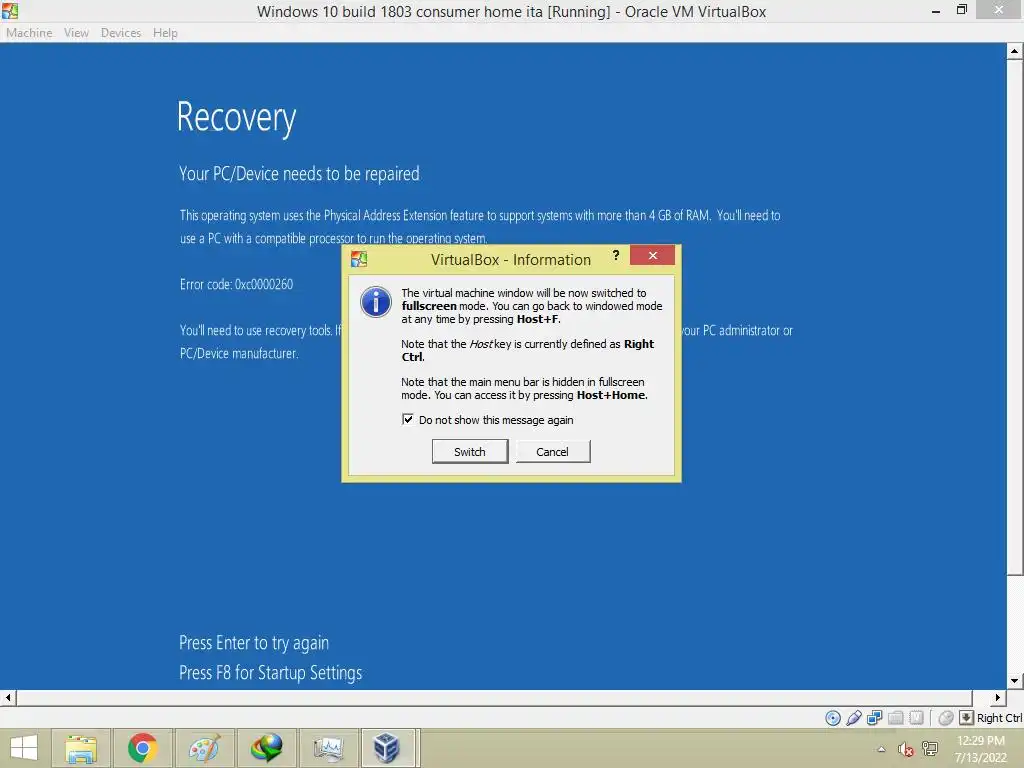Click the keyboard capture arrow icon
The height and width of the screenshot is (768, 1024).
click(x=967, y=718)
